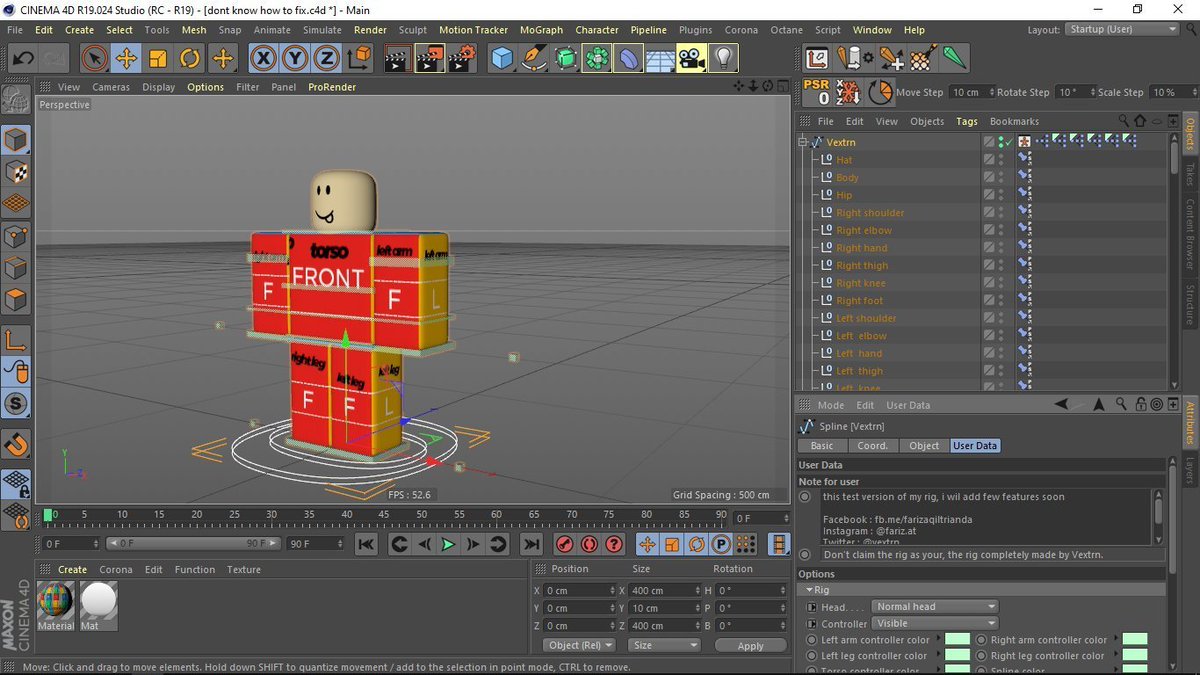The width and height of the screenshot is (1200, 675).
Task: Switch to the Basic tab
Action: pos(821,446)
